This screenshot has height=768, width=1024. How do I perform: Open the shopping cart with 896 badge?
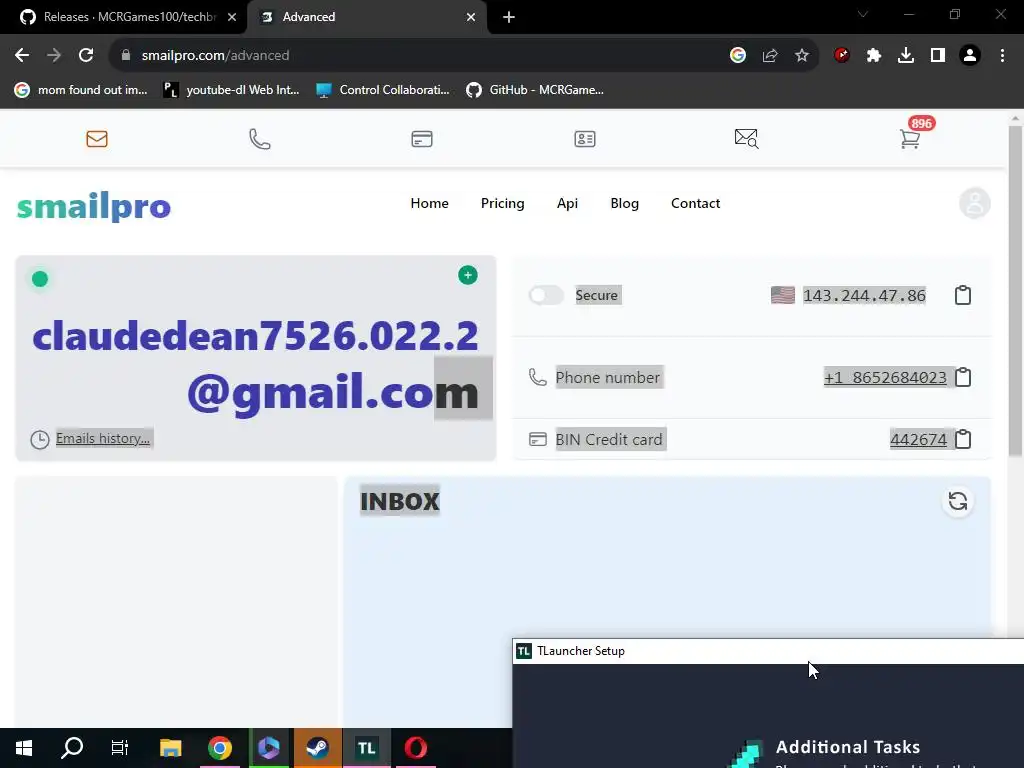coord(910,138)
